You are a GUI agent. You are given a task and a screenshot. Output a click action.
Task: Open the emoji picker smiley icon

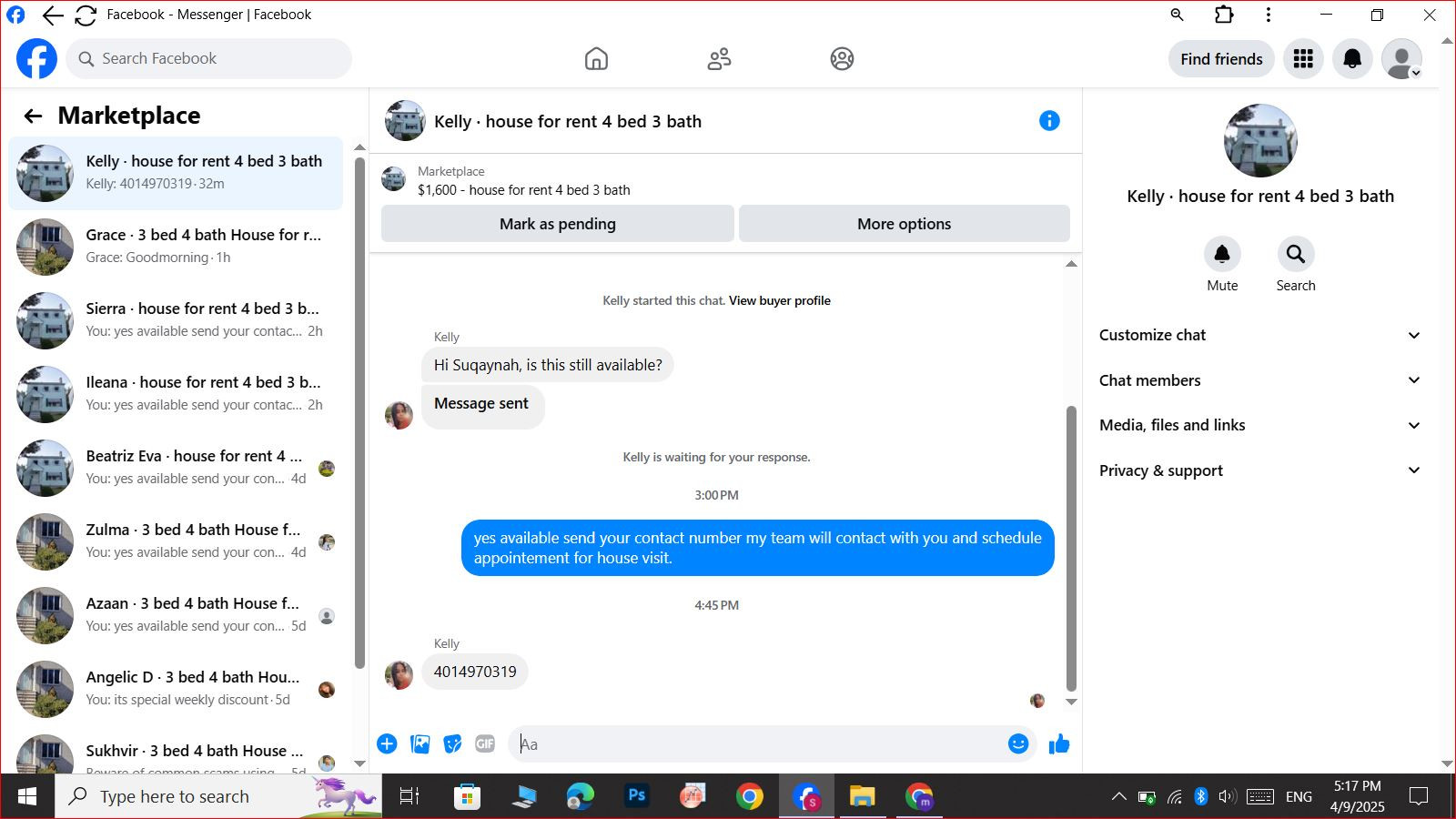click(1018, 744)
